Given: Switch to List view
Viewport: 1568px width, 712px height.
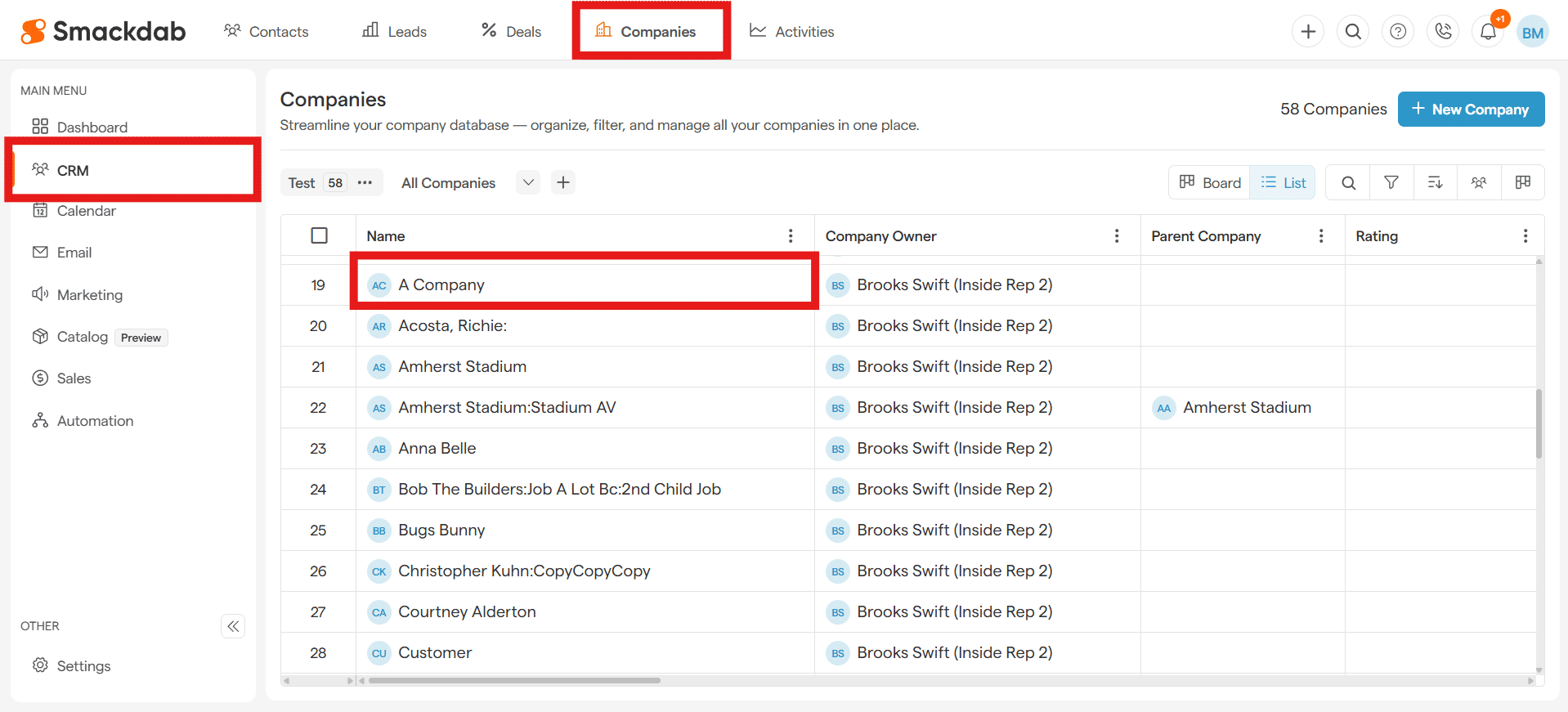Looking at the screenshot, I should 1284,183.
